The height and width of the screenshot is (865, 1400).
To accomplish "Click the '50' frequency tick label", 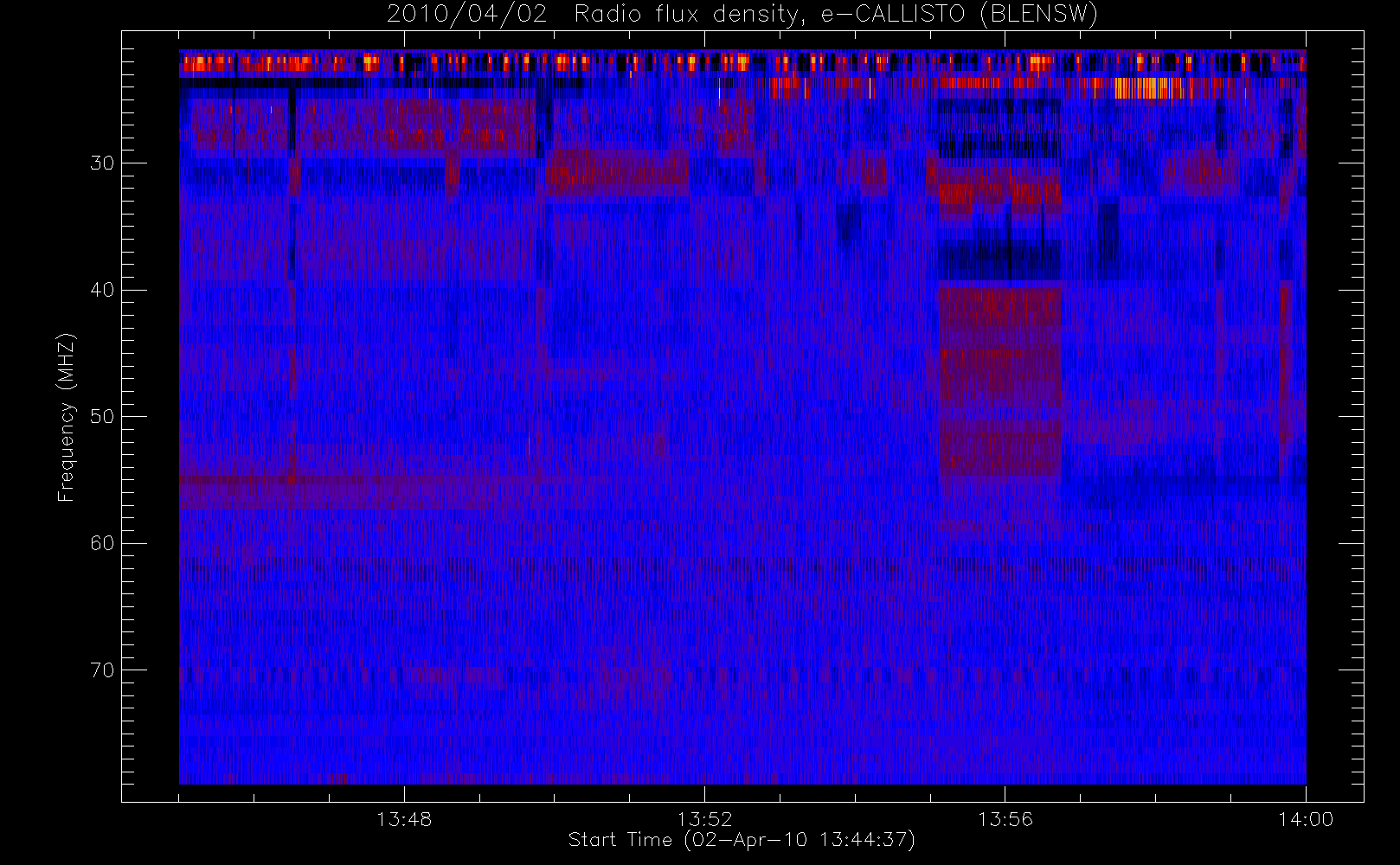I will click(x=102, y=416).
